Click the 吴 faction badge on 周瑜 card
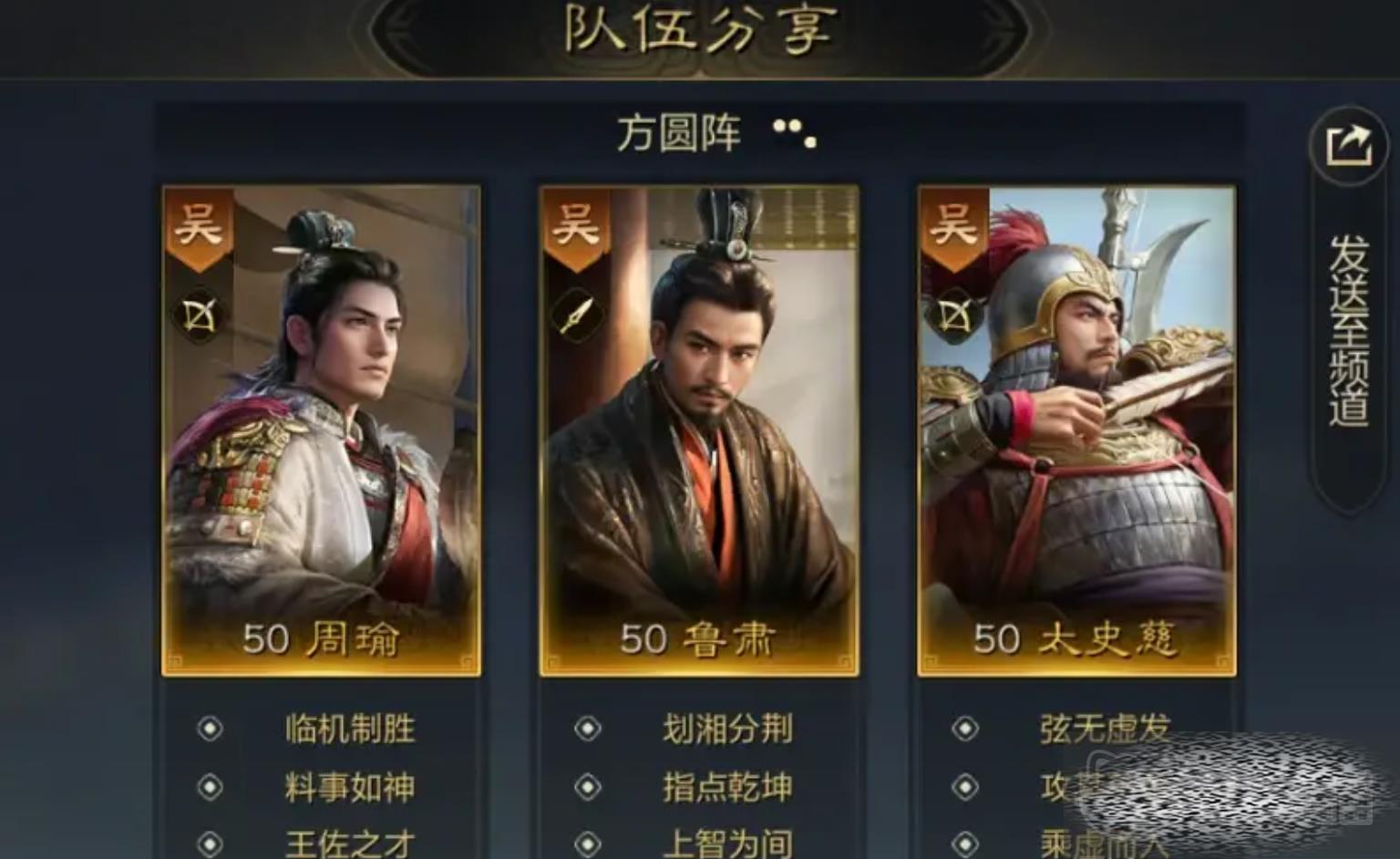1400x859 pixels. point(199,227)
